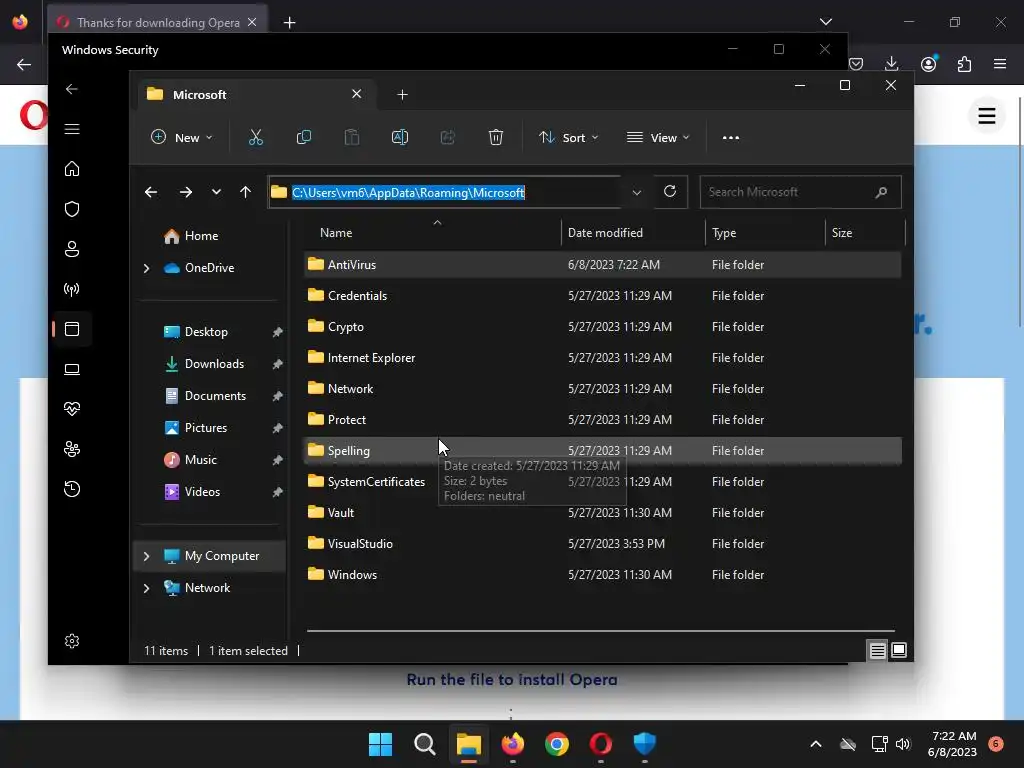Click the Copy icon in Explorer toolbar
This screenshot has width=1024, height=768.
(304, 137)
